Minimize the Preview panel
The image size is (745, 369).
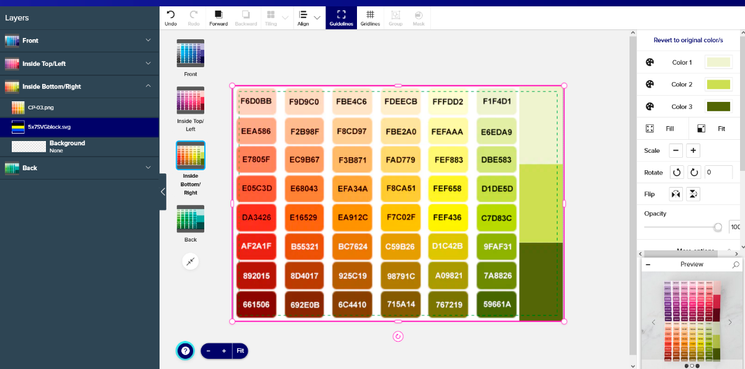pos(648,265)
